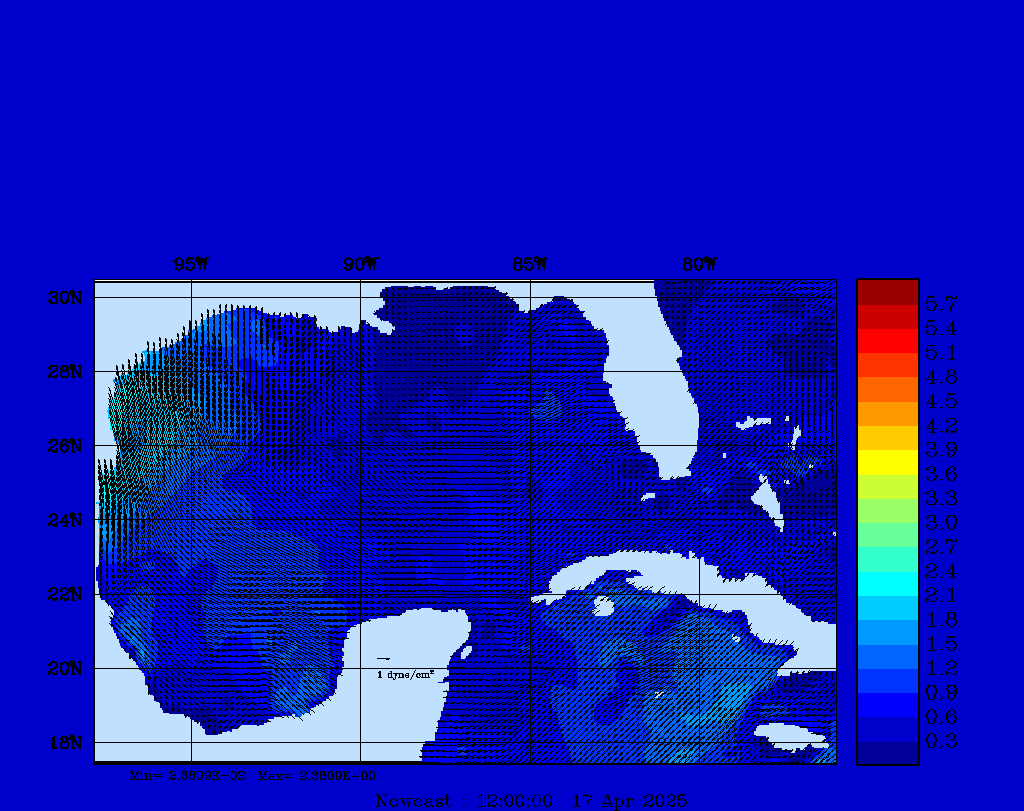Viewport: 1024px width, 811px height.
Task: Click the 85W longitude label
Action: [530, 264]
